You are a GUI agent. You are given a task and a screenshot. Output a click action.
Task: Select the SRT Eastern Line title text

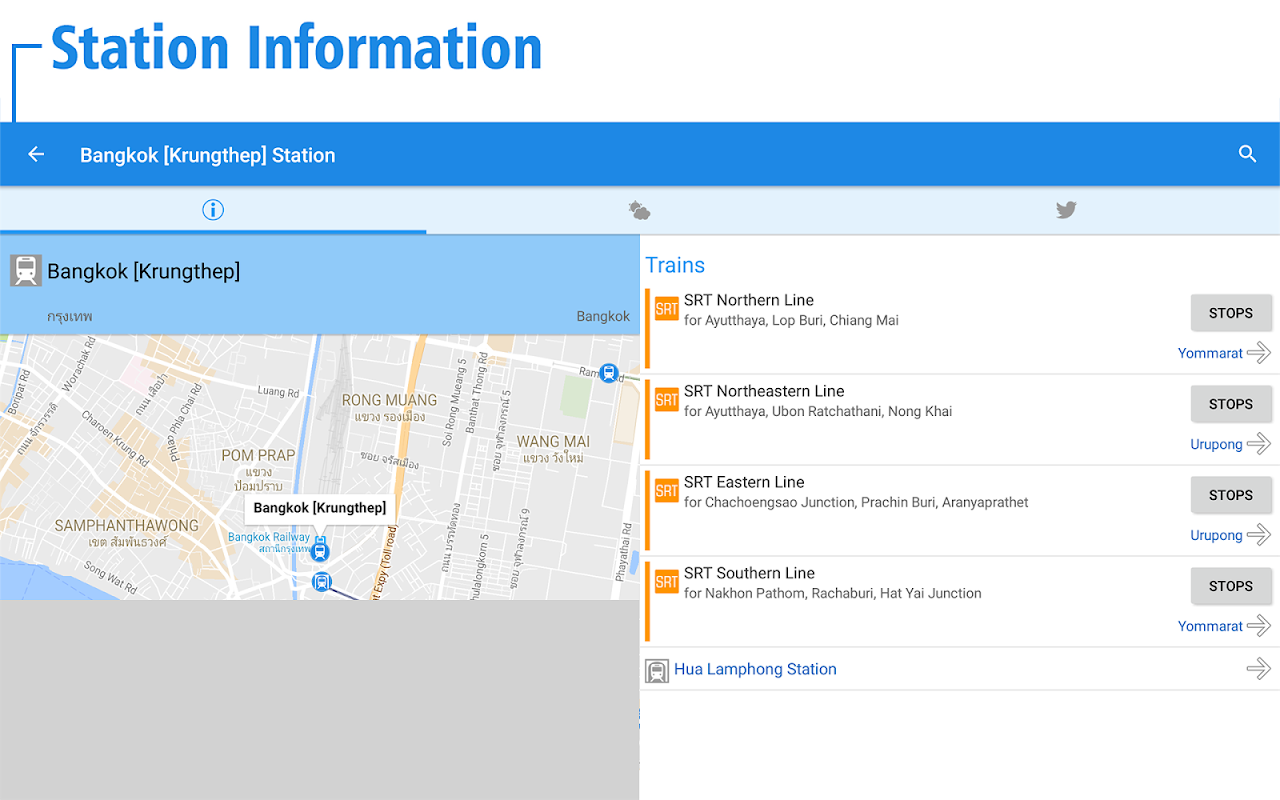pos(744,482)
